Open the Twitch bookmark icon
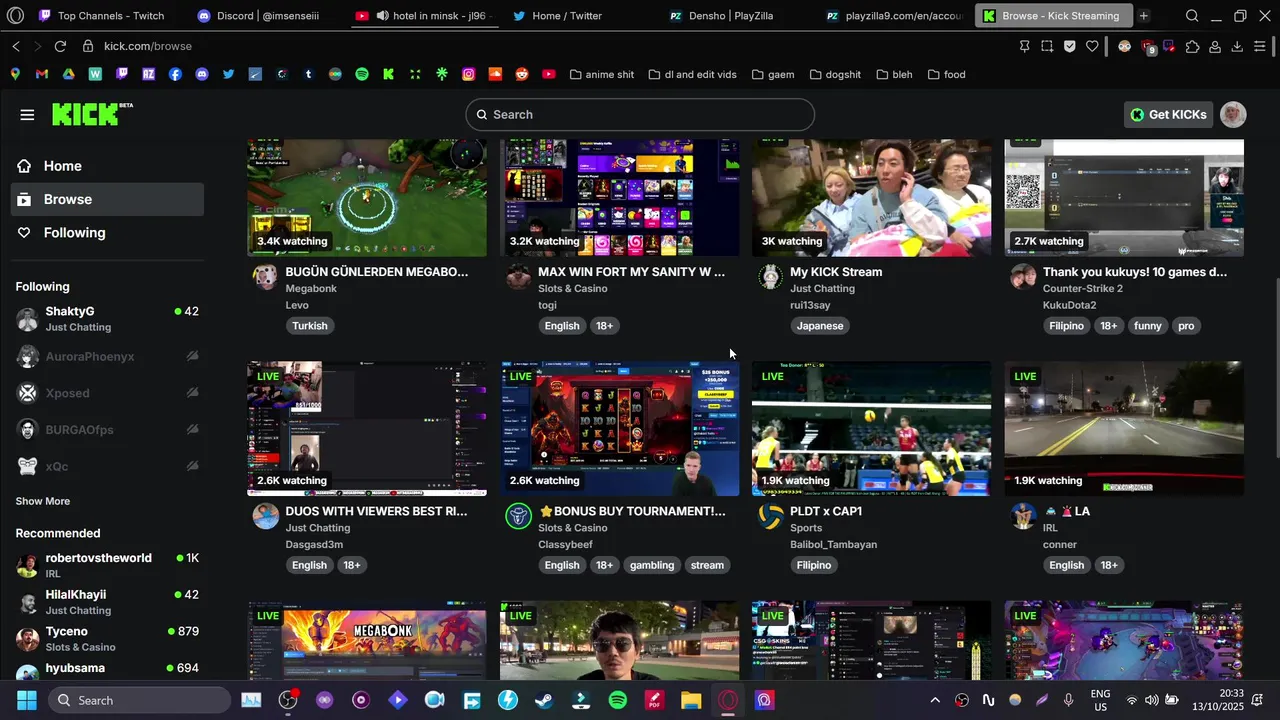This screenshot has width=1280, height=720. [x=122, y=74]
